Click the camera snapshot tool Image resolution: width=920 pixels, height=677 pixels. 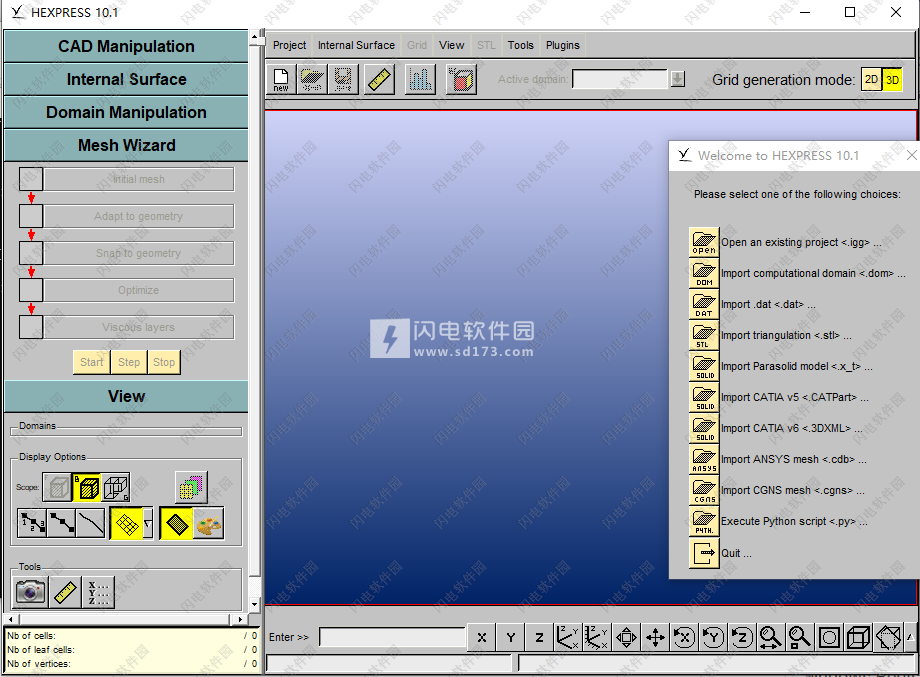tap(31, 591)
